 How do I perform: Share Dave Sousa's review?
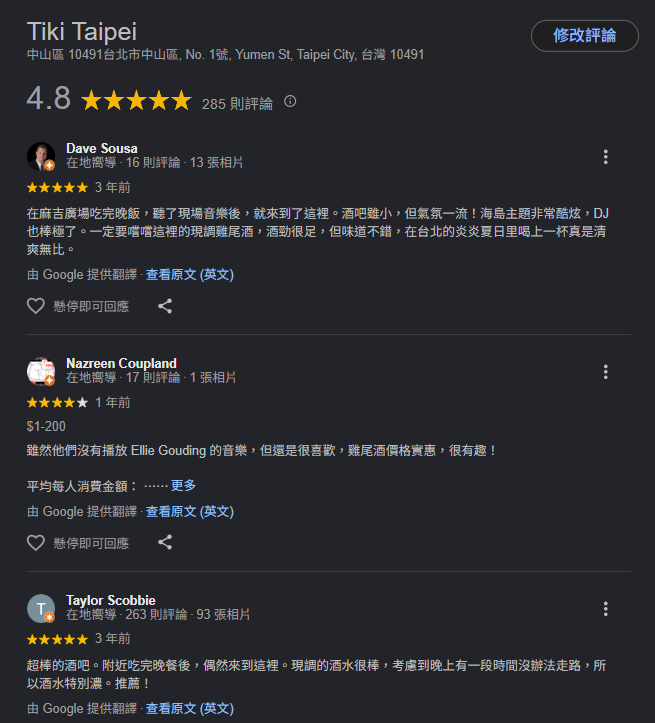tap(165, 306)
